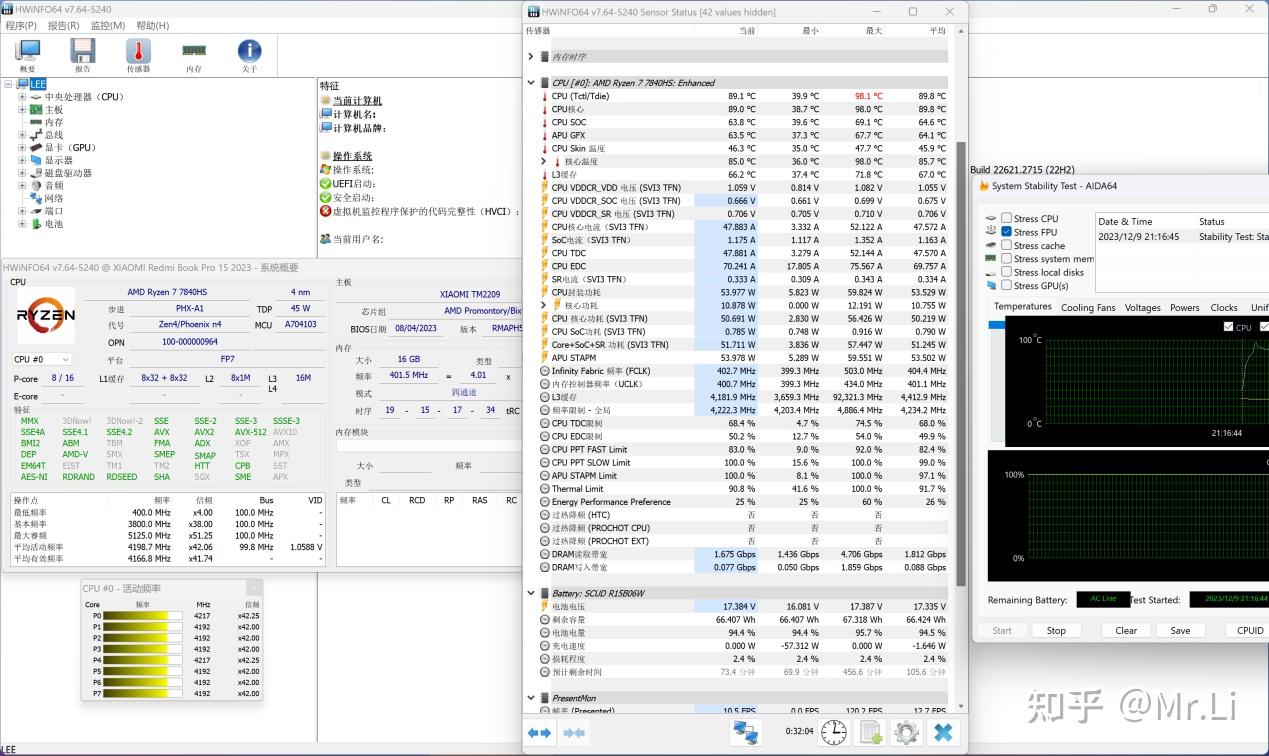This screenshot has width=1269, height=756.
Task: Open the 关于 info toolbar icon
Action: point(249,56)
